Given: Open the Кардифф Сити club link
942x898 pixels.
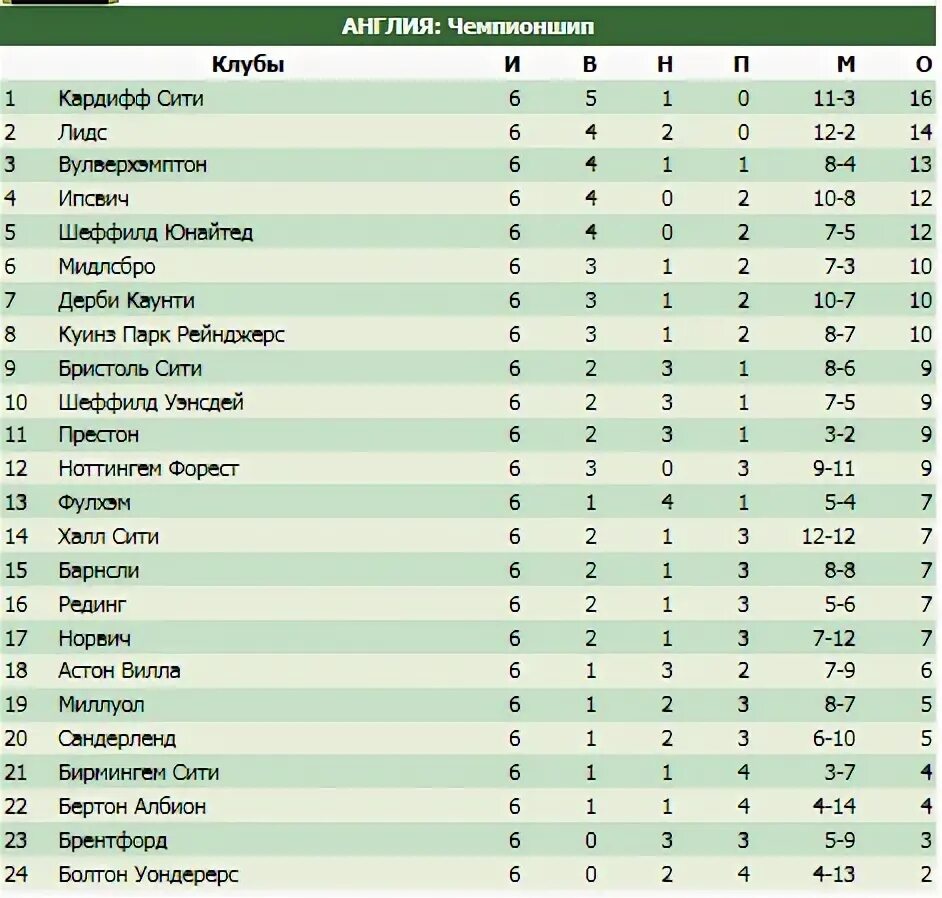Looking at the screenshot, I should coord(131,99).
